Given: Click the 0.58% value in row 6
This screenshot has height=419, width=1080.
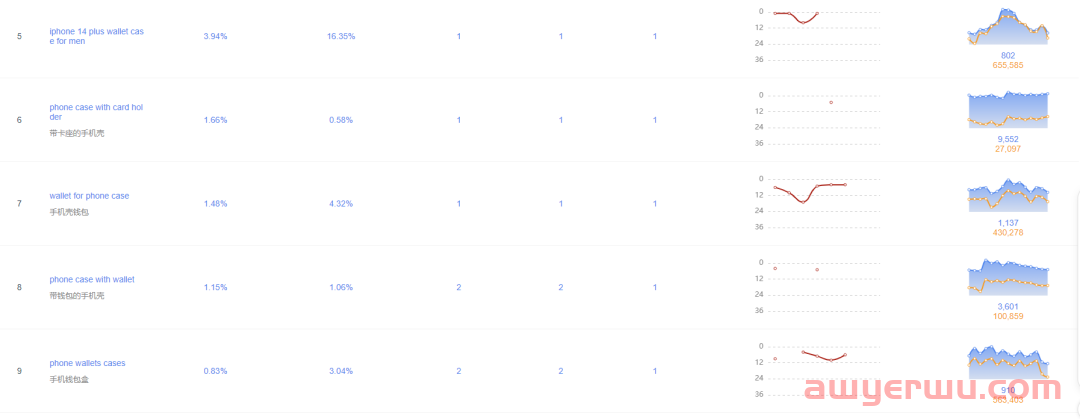Looking at the screenshot, I should (x=341, y=120).
